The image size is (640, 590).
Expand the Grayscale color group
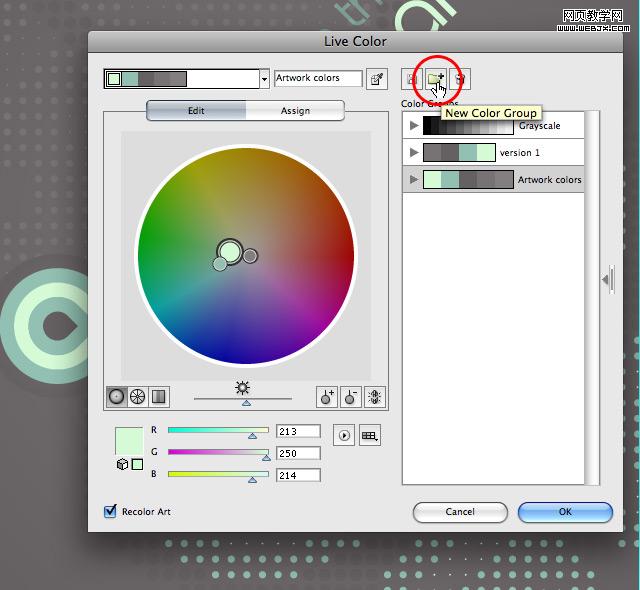(x=414, y=125)
